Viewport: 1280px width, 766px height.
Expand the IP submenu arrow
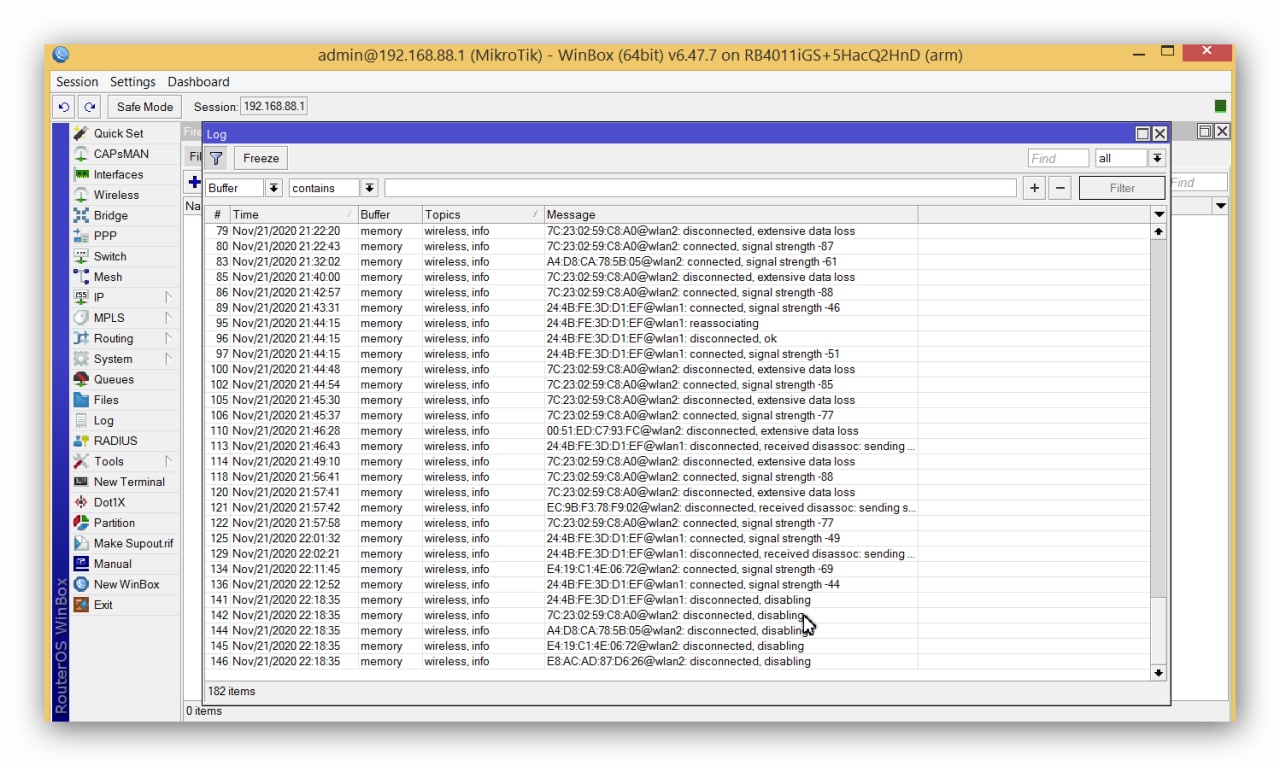point(168,297)
